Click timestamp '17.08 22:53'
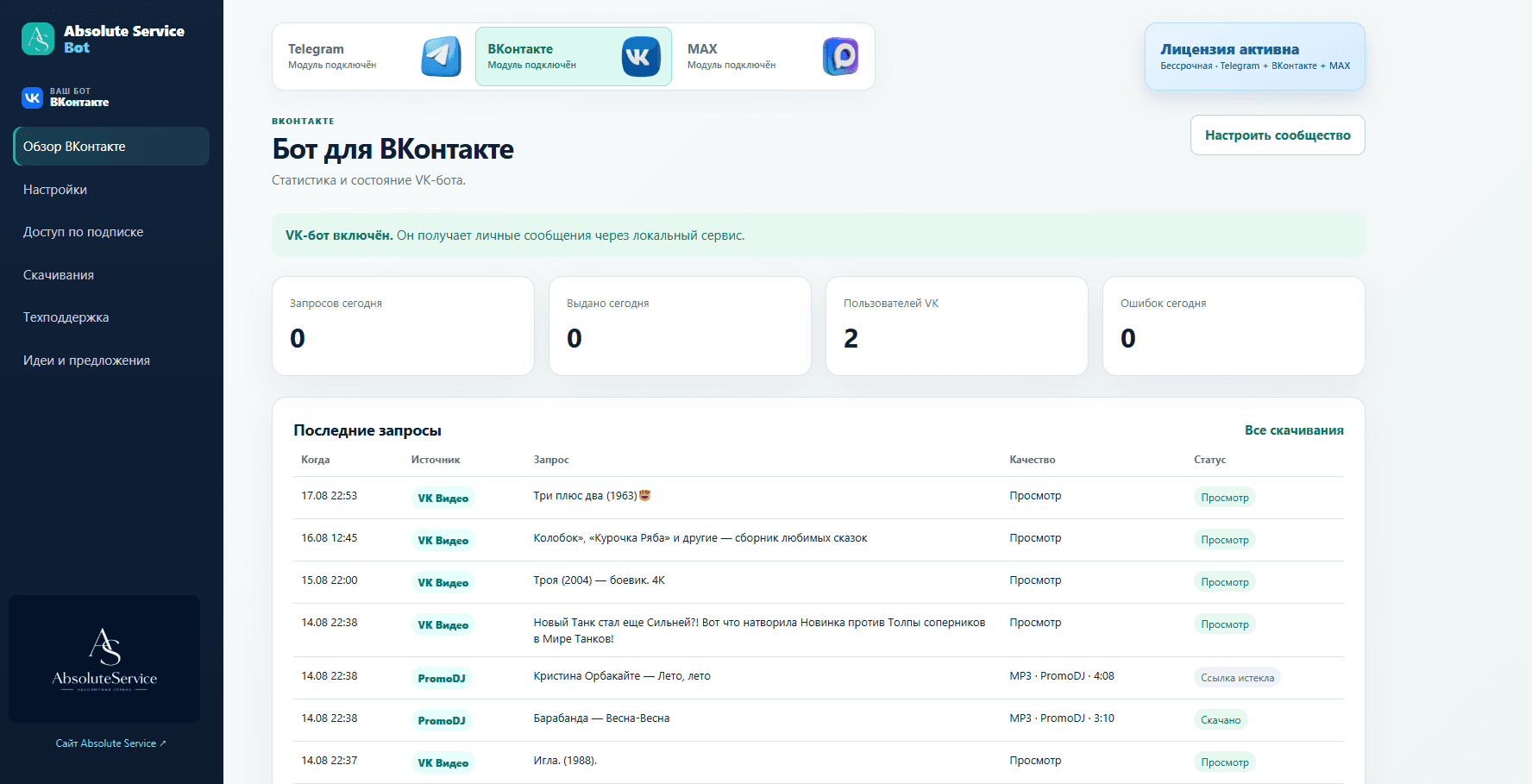Image resolution: width=1532 pixels, height=784 pixels. (x=329, y=496)
